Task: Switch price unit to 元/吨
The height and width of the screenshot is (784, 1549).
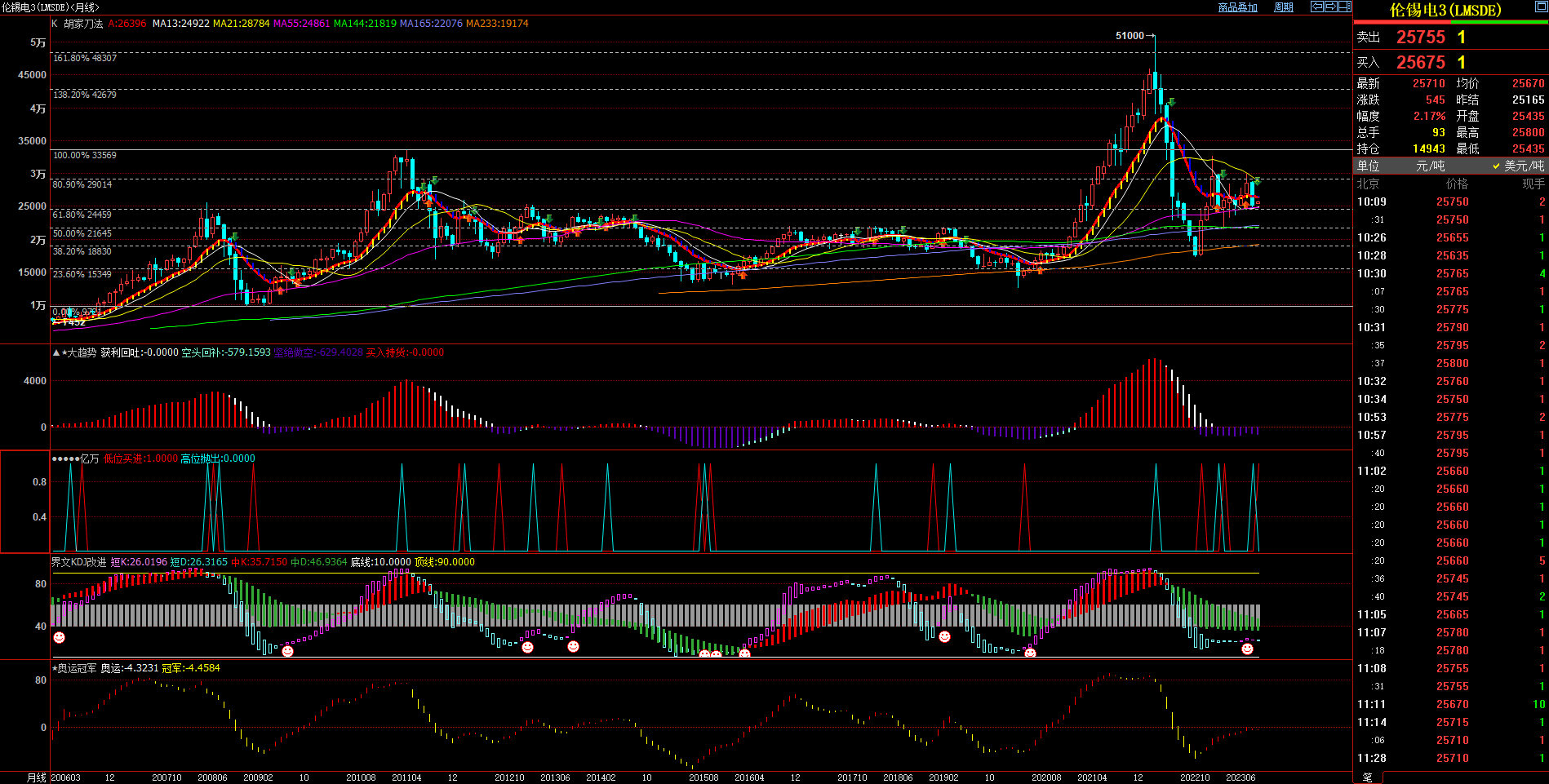Action: pyautogui.click(x=1430, y=166)
